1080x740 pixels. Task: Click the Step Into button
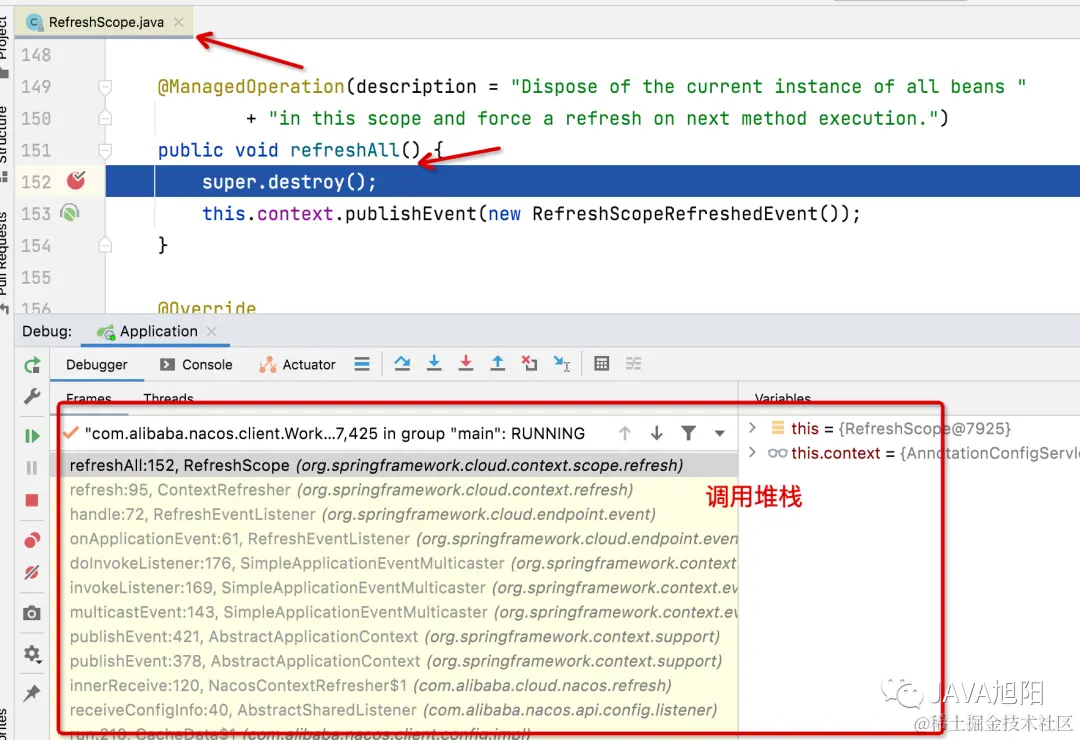(434, 363)
